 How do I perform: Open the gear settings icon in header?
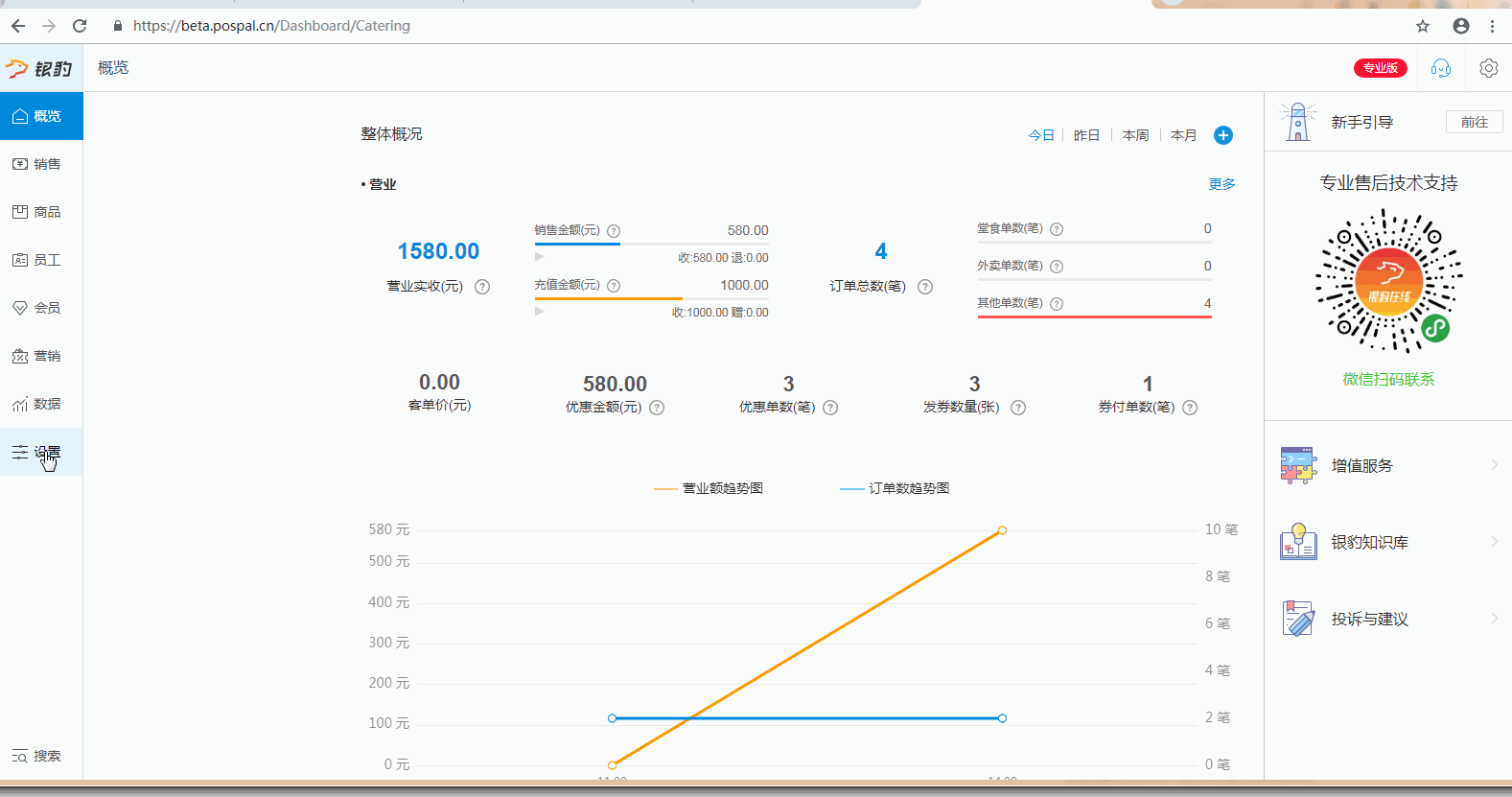(1489, 68)
